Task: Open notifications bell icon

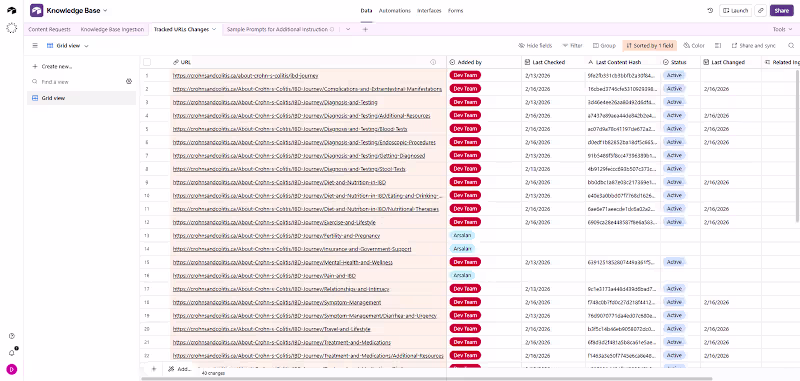Action: (11, 352)
